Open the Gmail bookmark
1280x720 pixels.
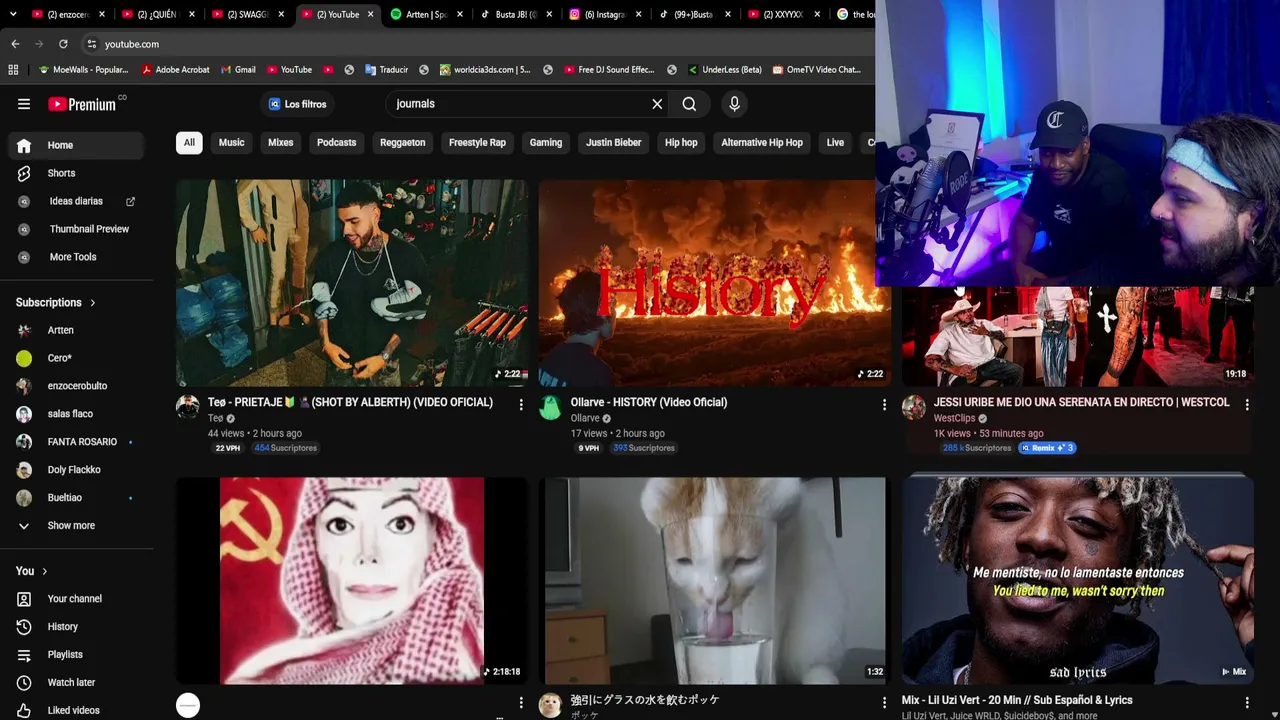pyautogui.click(x=238, y=70)
